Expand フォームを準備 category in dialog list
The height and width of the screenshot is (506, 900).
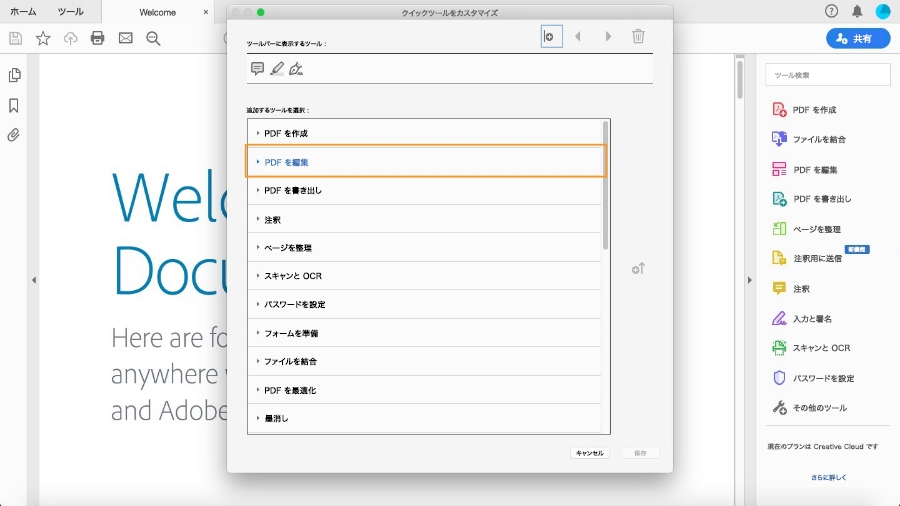[x=424, y=333]
